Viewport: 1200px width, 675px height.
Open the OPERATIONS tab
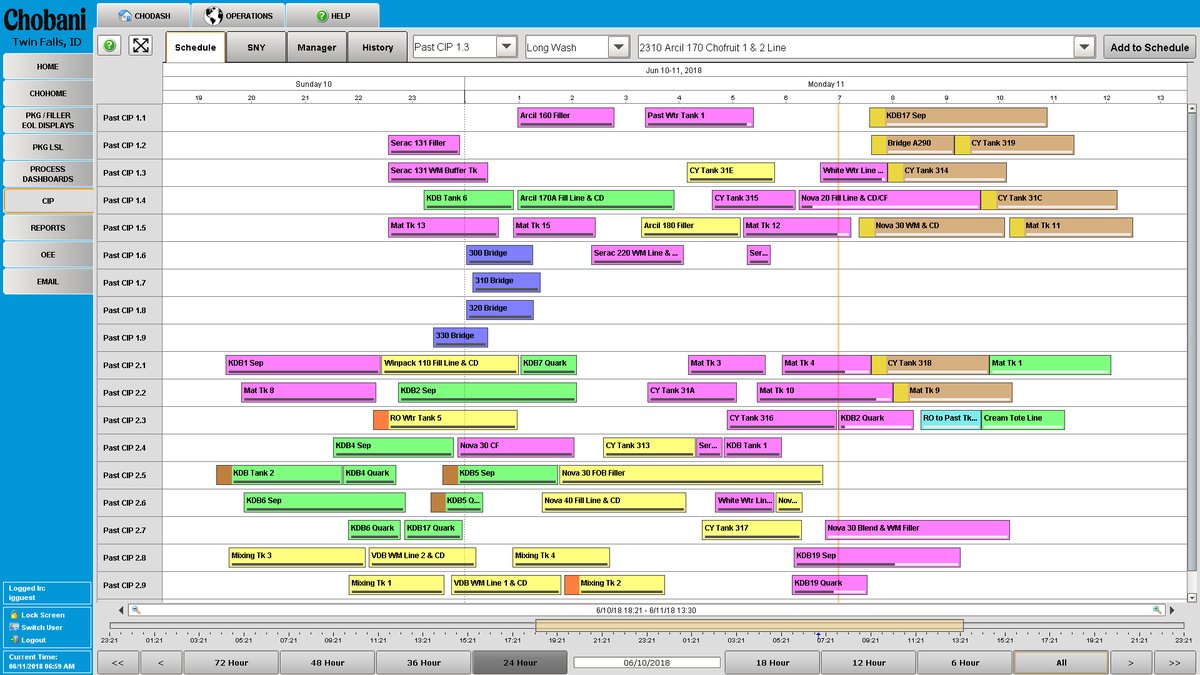click(x=239, y=16)
